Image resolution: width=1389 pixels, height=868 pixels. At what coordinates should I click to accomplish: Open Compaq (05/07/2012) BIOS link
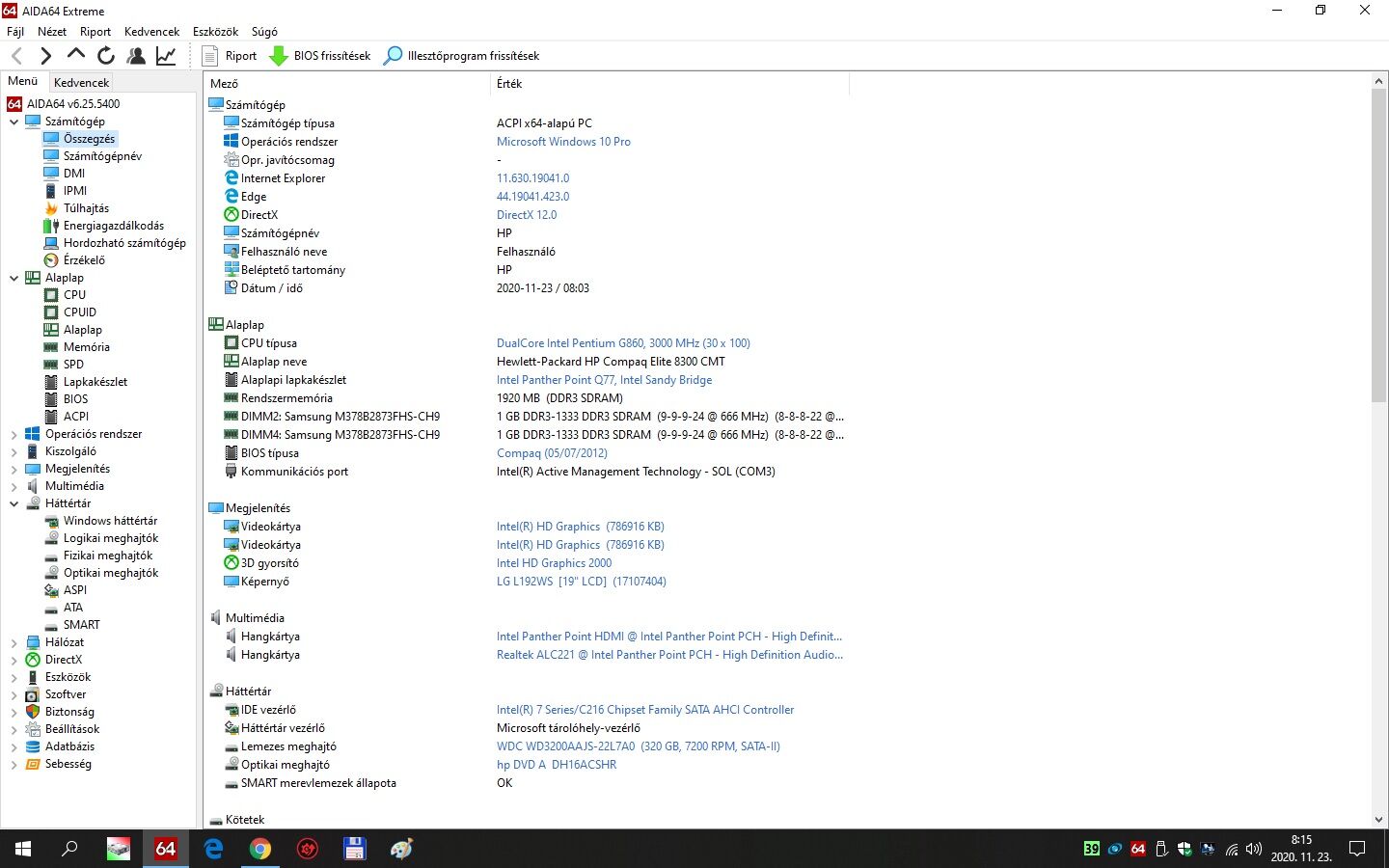coord(552,453)
